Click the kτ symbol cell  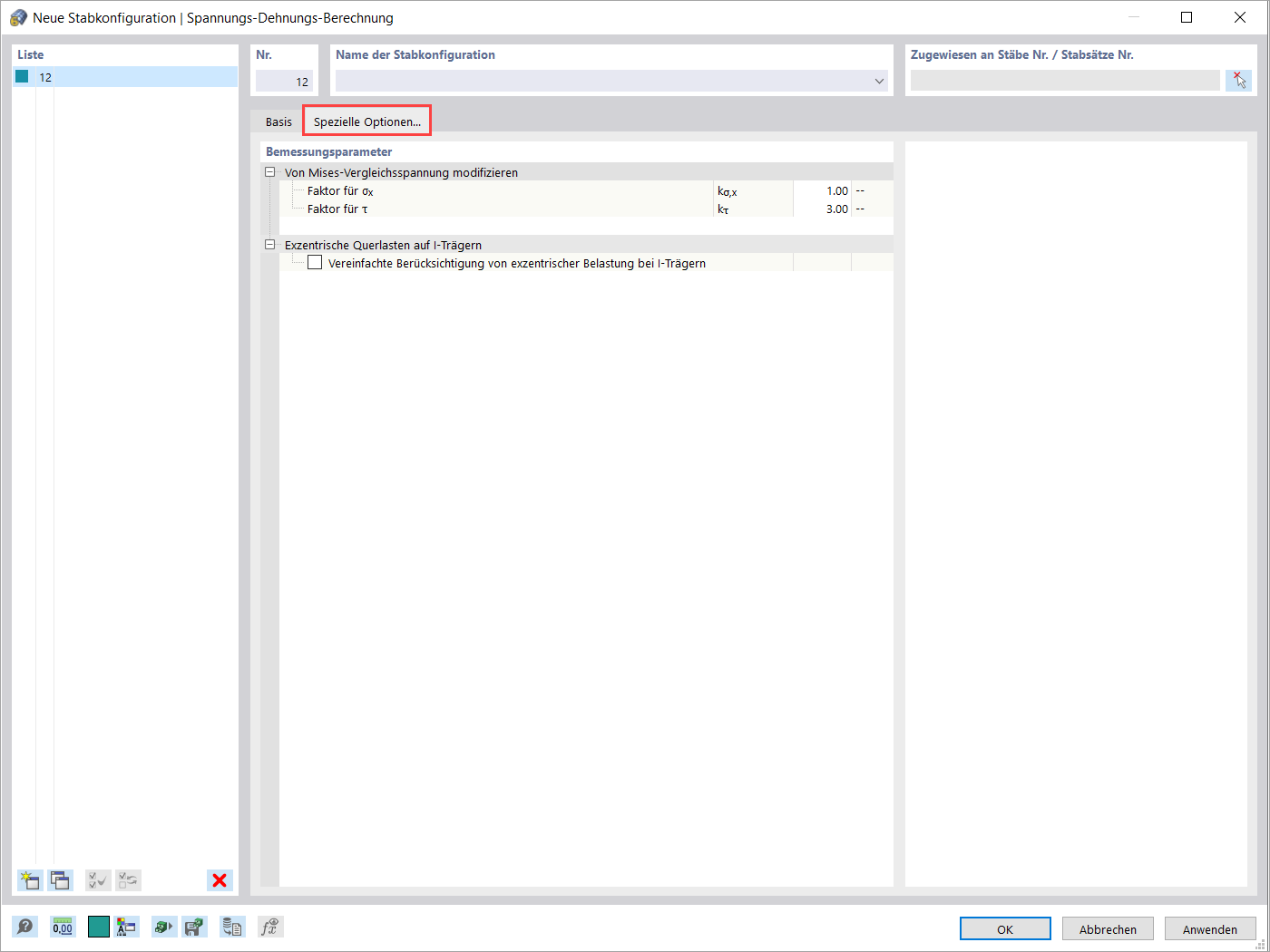pos(753,209)
